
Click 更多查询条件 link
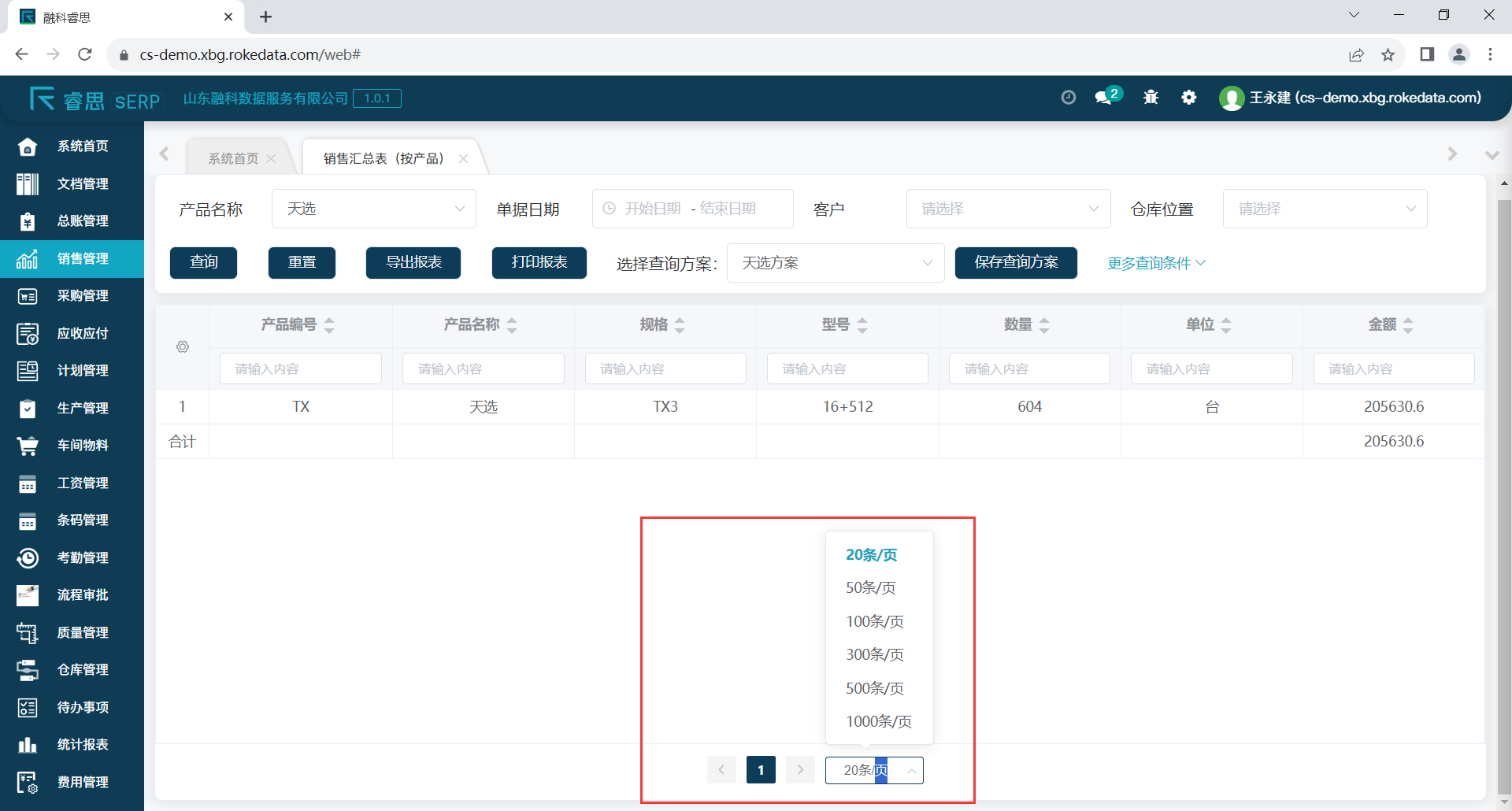coord(1155,263)
